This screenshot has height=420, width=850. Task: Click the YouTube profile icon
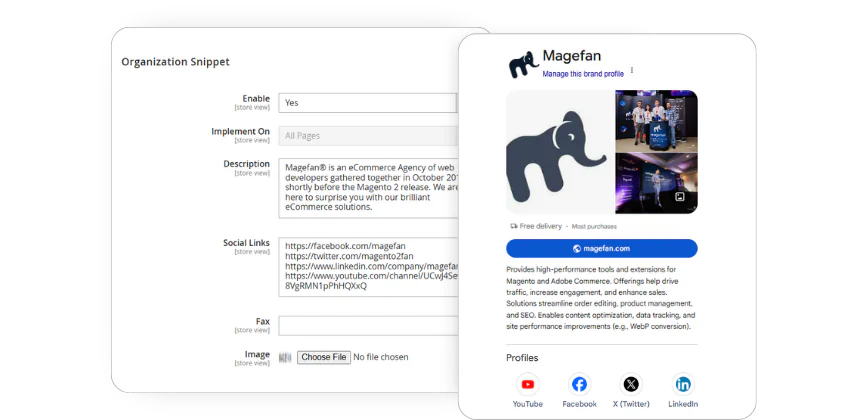pos(527,385)
